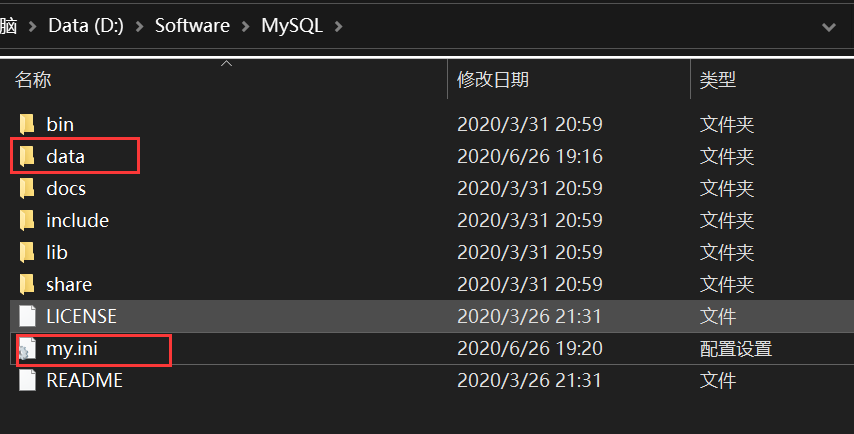This screenshot has height=434, width=854.
Task: Click the lib folder icon
Action: click(27, 252)
